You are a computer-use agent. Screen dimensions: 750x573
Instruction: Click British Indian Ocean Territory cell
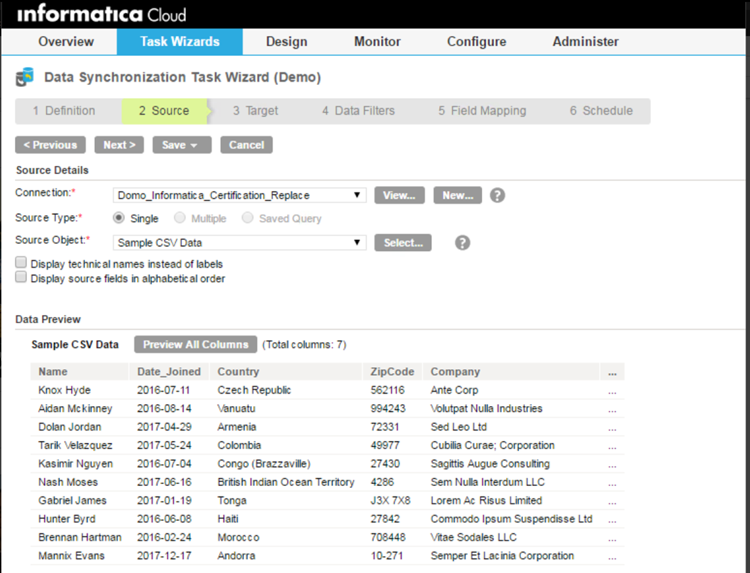point(286,482)
